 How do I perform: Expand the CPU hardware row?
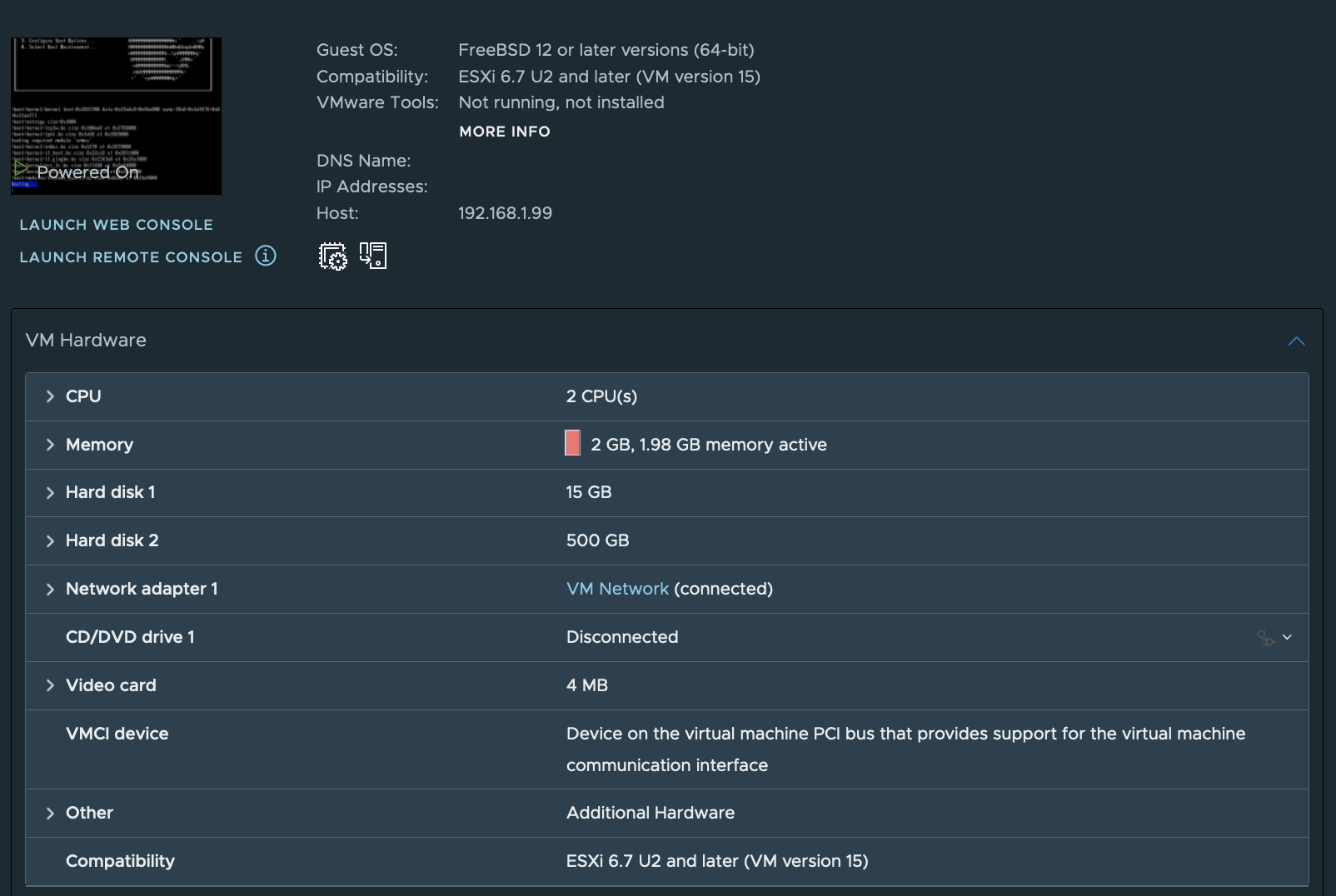click(50, 396)
